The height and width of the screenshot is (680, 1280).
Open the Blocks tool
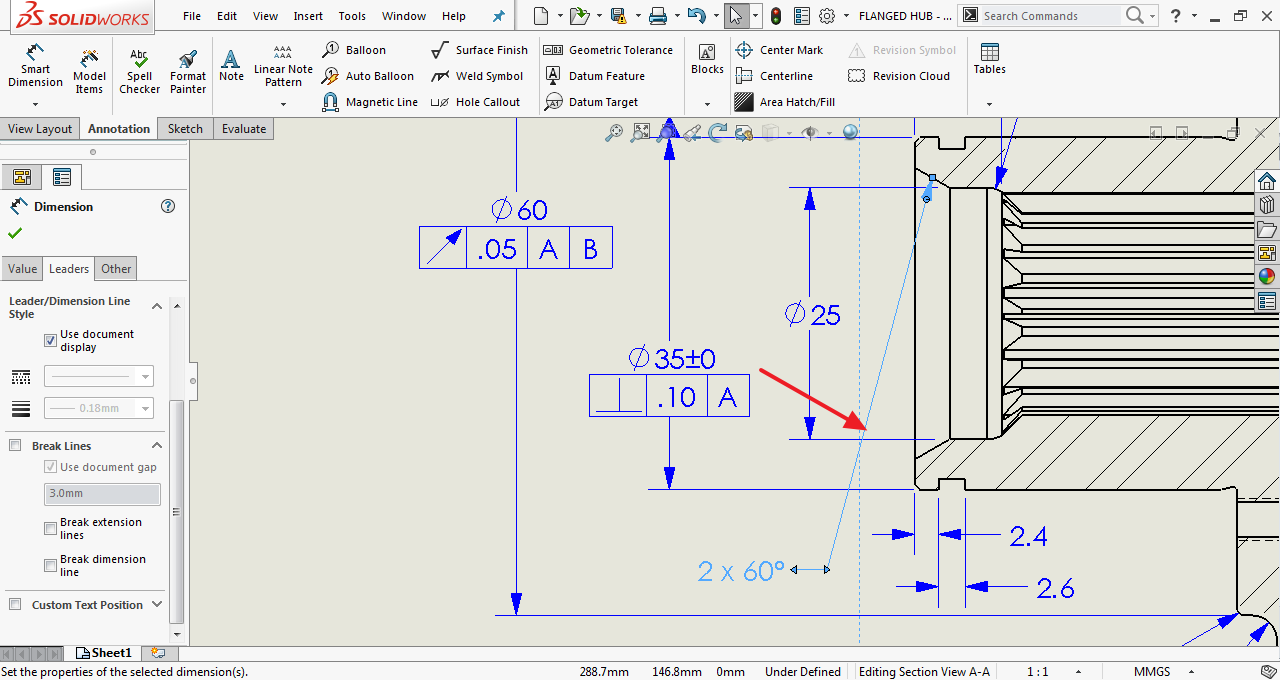pos(707,60)
